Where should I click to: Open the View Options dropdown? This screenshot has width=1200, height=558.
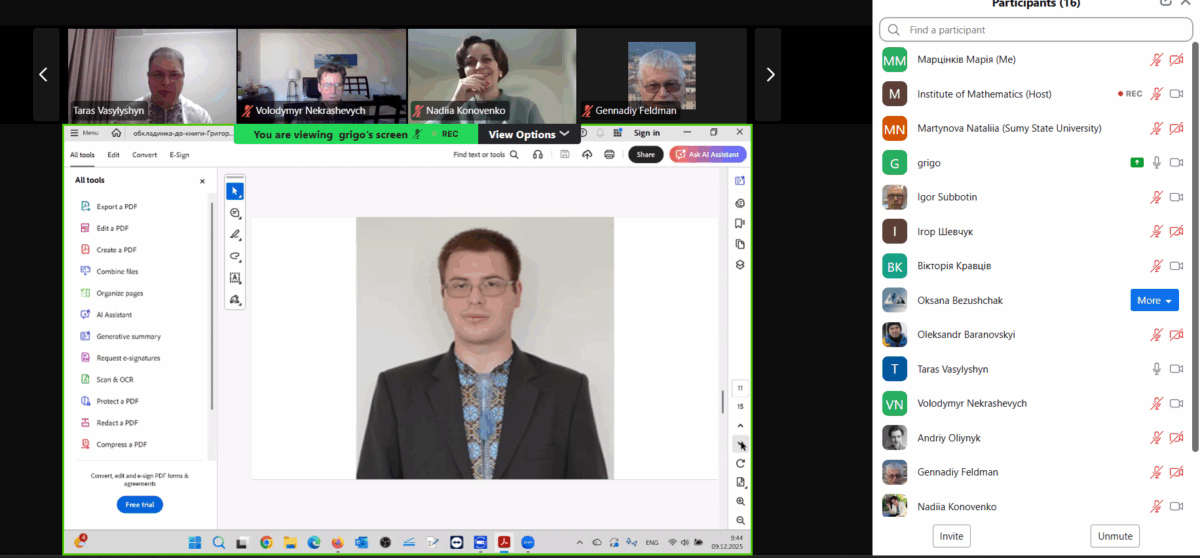point(528,134)
